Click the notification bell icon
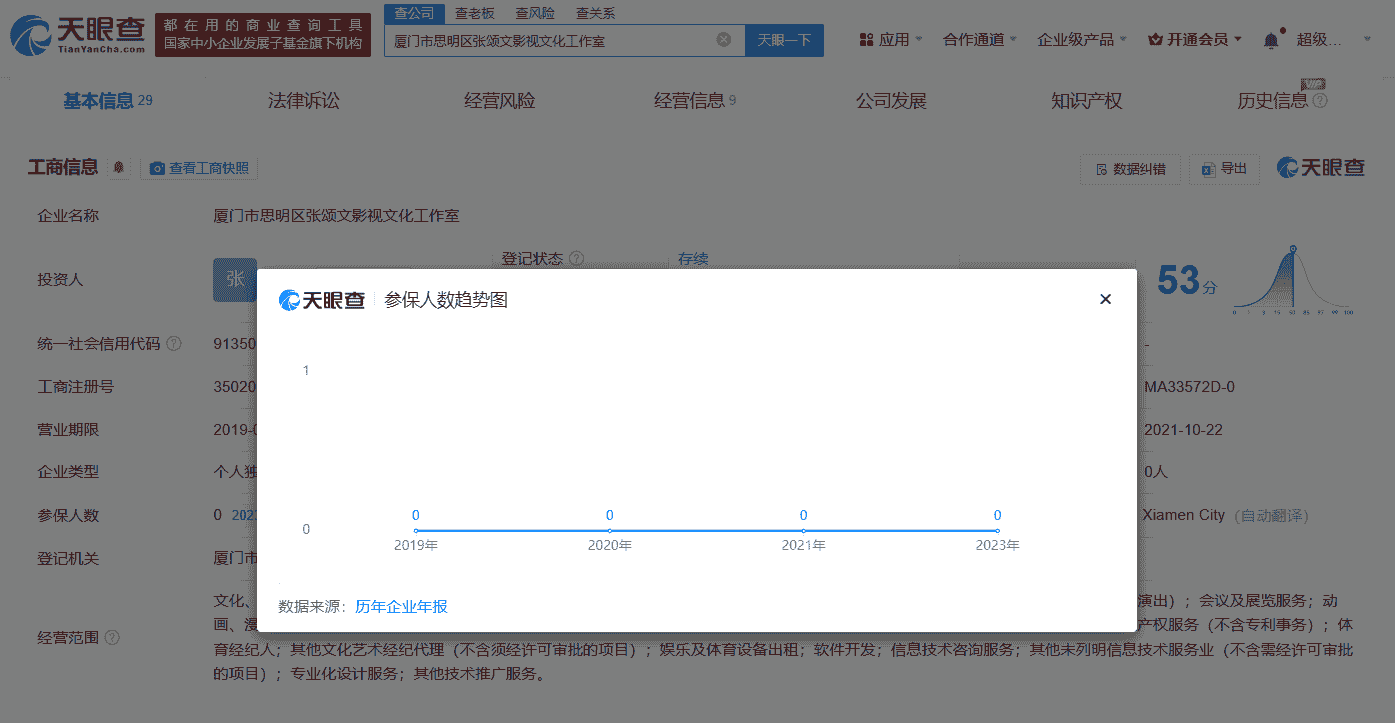1395x723 pixels. pos(1271,40)
